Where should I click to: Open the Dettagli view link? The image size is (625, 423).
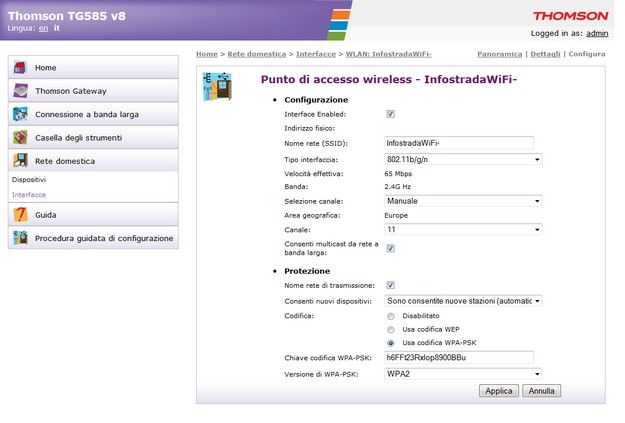pos(545,54)
